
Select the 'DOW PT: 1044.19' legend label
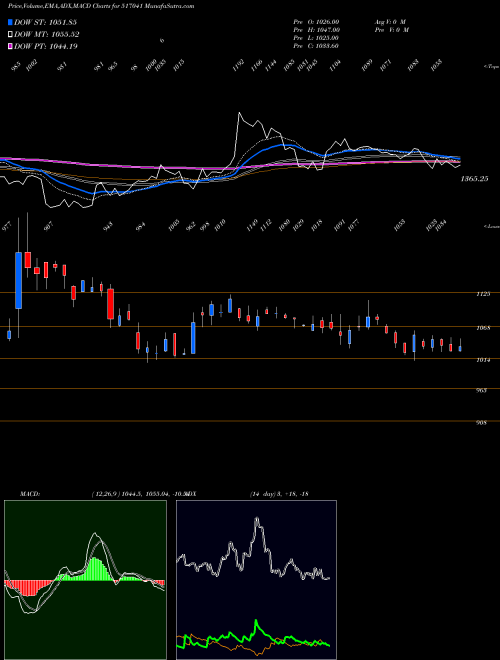[x=46, y=46]
